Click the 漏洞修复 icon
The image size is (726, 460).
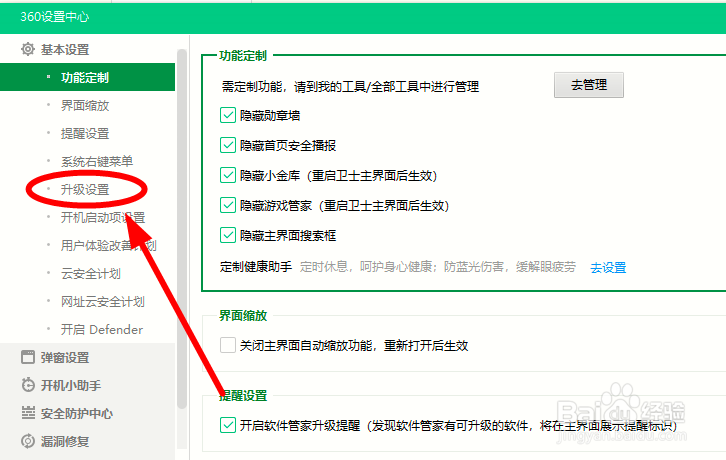pos(28,441)
